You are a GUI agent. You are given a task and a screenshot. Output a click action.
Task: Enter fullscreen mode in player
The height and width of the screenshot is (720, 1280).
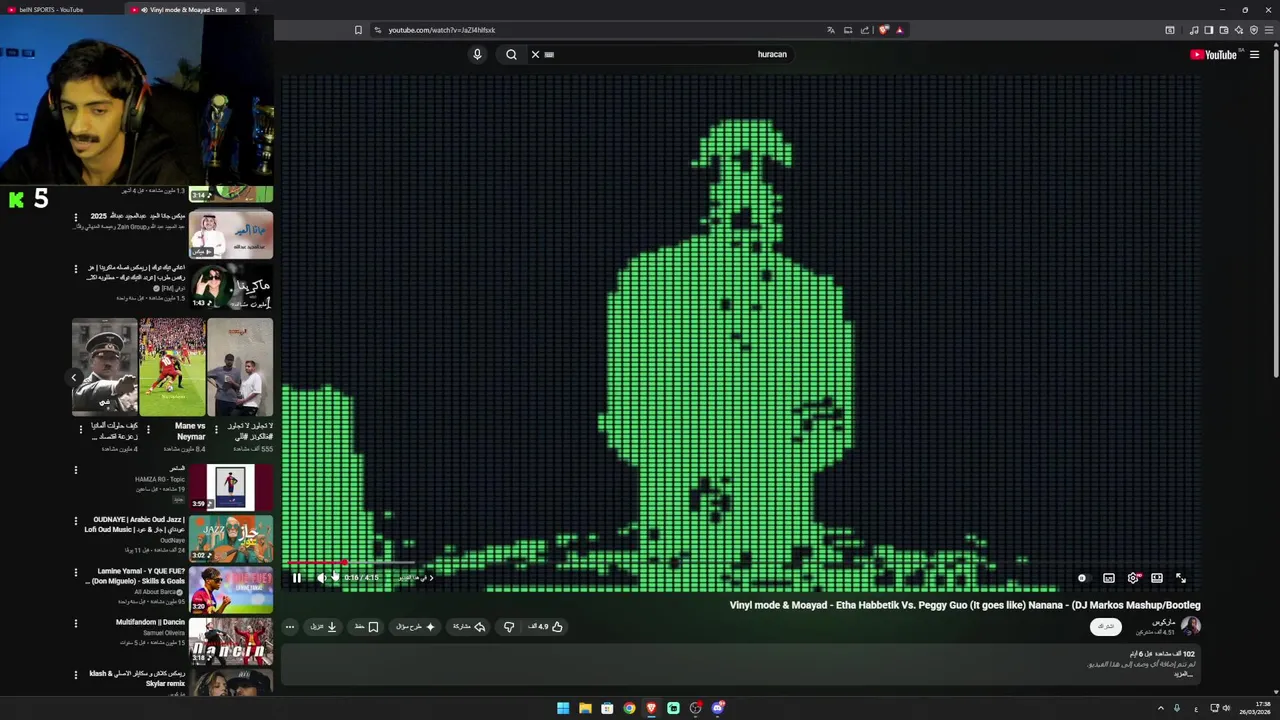[x=1181, y=578]
